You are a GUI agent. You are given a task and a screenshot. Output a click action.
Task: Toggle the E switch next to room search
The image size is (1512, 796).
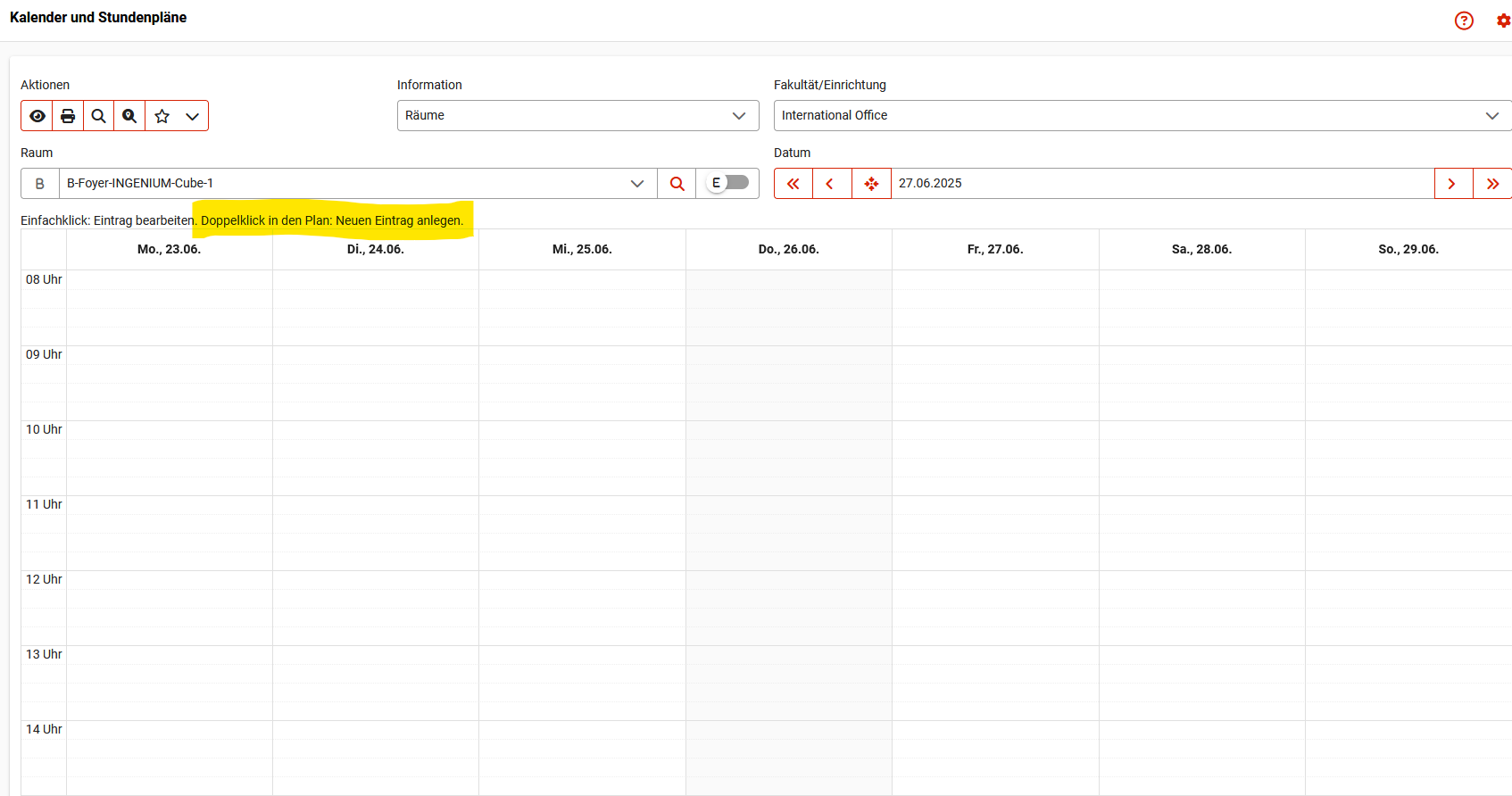(728, 183)
